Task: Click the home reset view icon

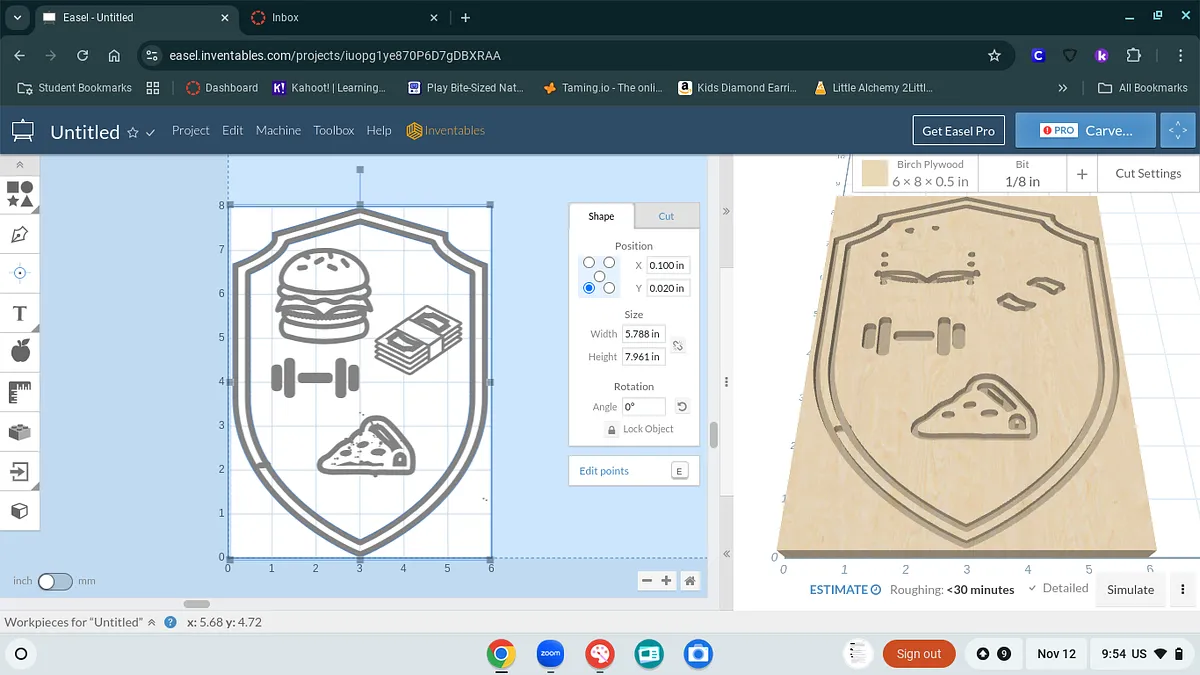Action: pos(690,581)
